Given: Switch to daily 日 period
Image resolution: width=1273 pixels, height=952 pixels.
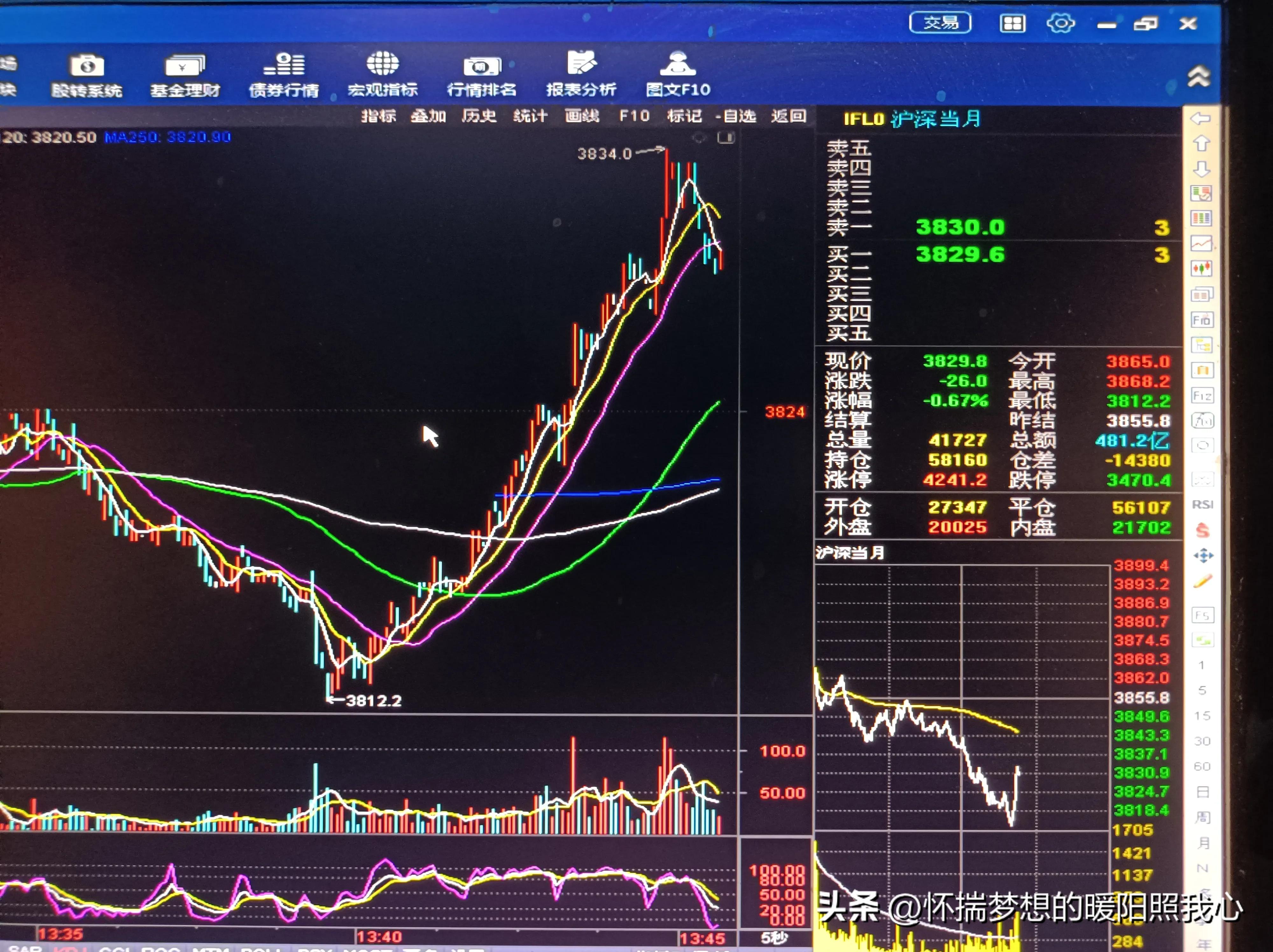Looking at the screenshot, I should [1202, 792].
